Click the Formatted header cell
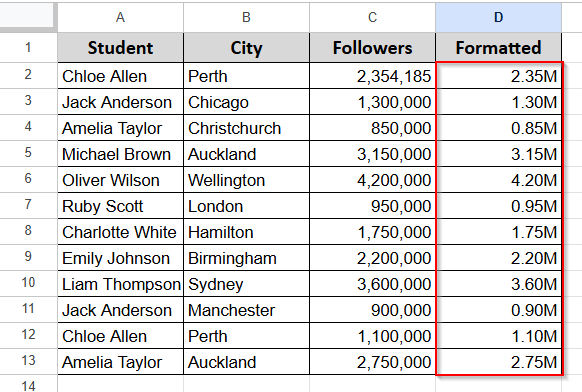This screenshot has width=582, height=392. (498, 48)
